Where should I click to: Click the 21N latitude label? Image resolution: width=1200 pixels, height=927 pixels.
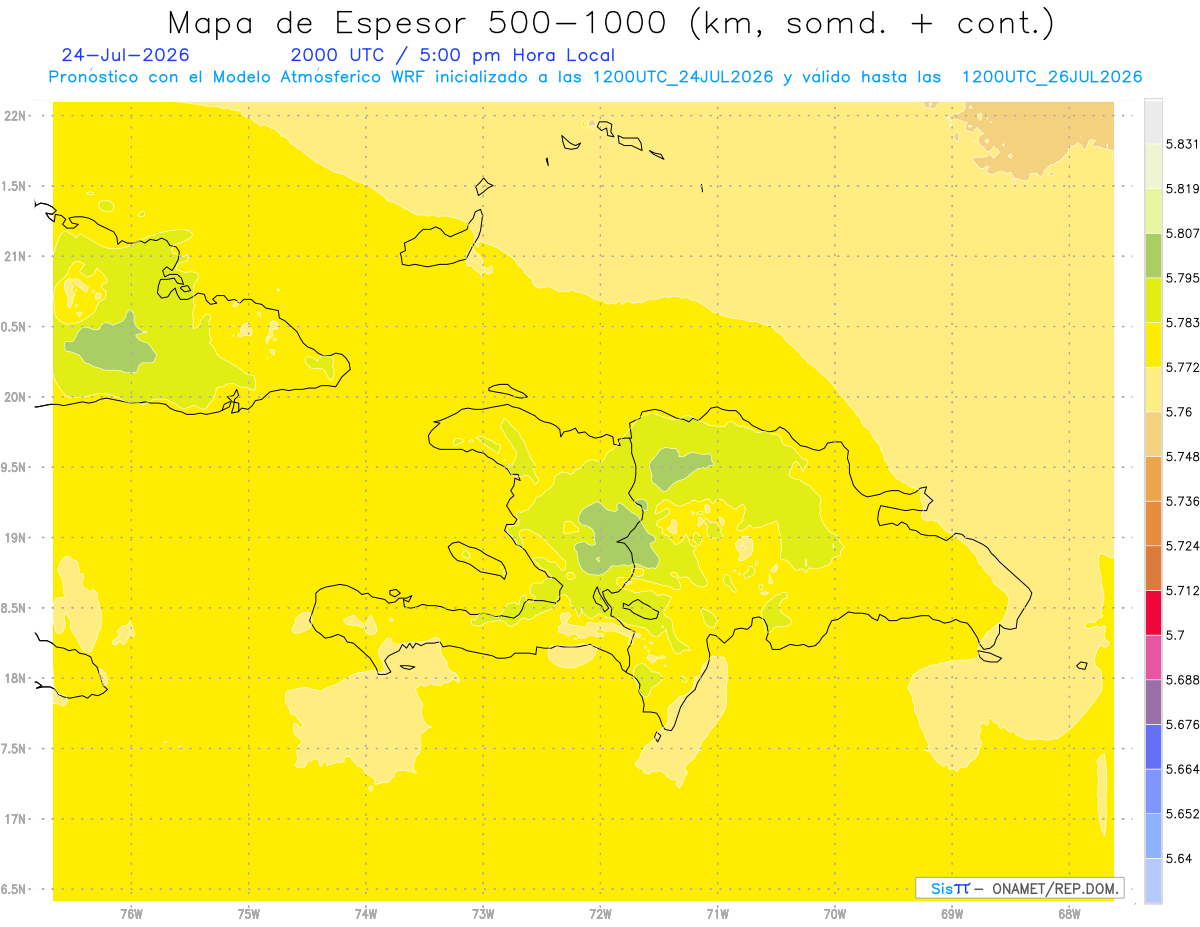coord(15,256)
